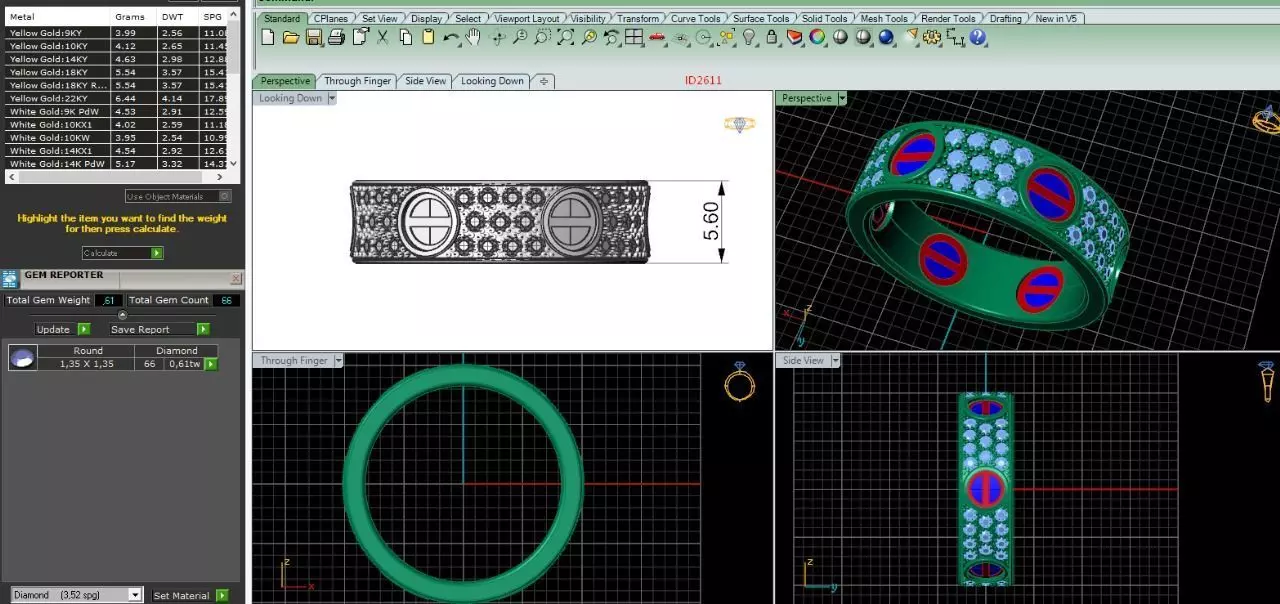Click the 5.60 dimension text
Screen dimensions: 1280x604
[x=712, y=221]
